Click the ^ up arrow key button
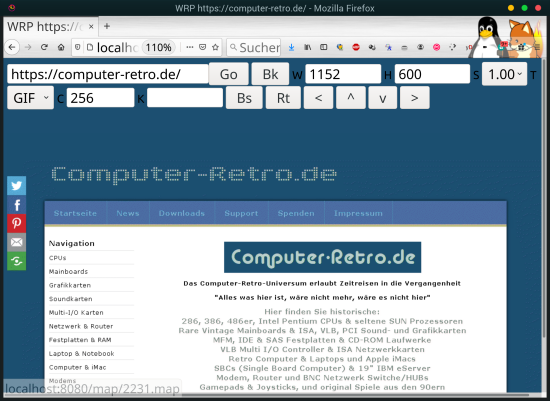Screen dimensions: 550x401 click(351, 98)
